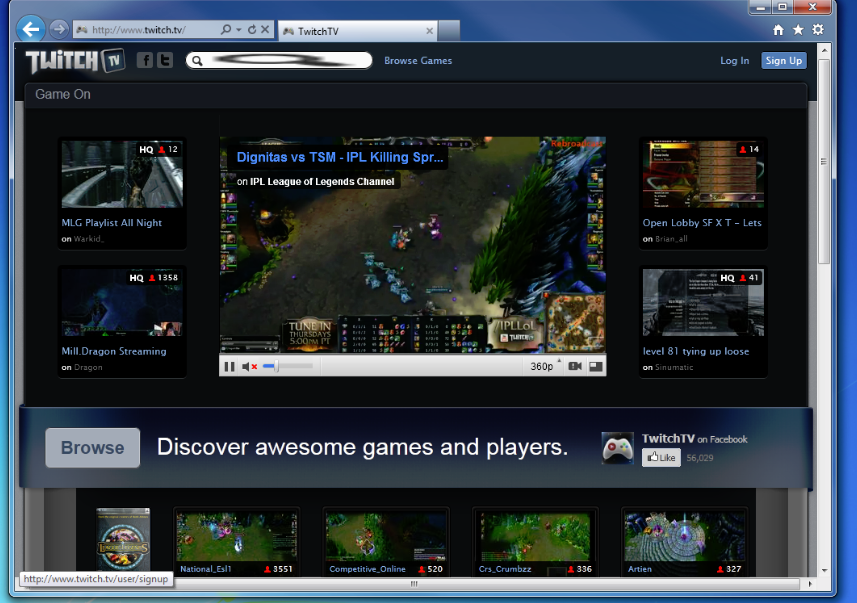The height and width of the screenshot is (603, 857).
Task: Click the Twitch TV logo
Action: [x=75, y=61]
